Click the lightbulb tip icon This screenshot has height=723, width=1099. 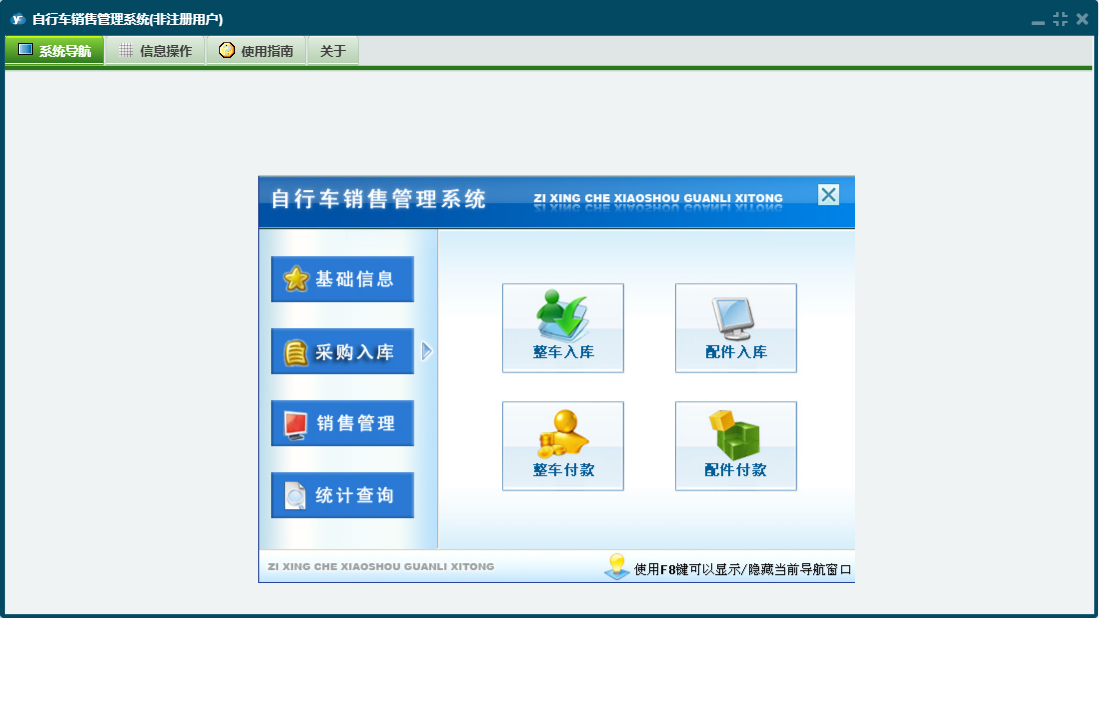point(617,566)
